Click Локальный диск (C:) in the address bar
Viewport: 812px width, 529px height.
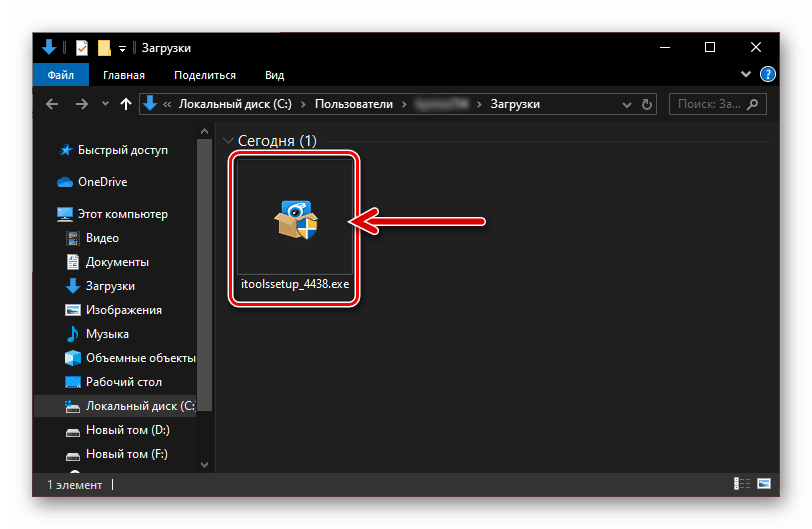click(235, 104)
